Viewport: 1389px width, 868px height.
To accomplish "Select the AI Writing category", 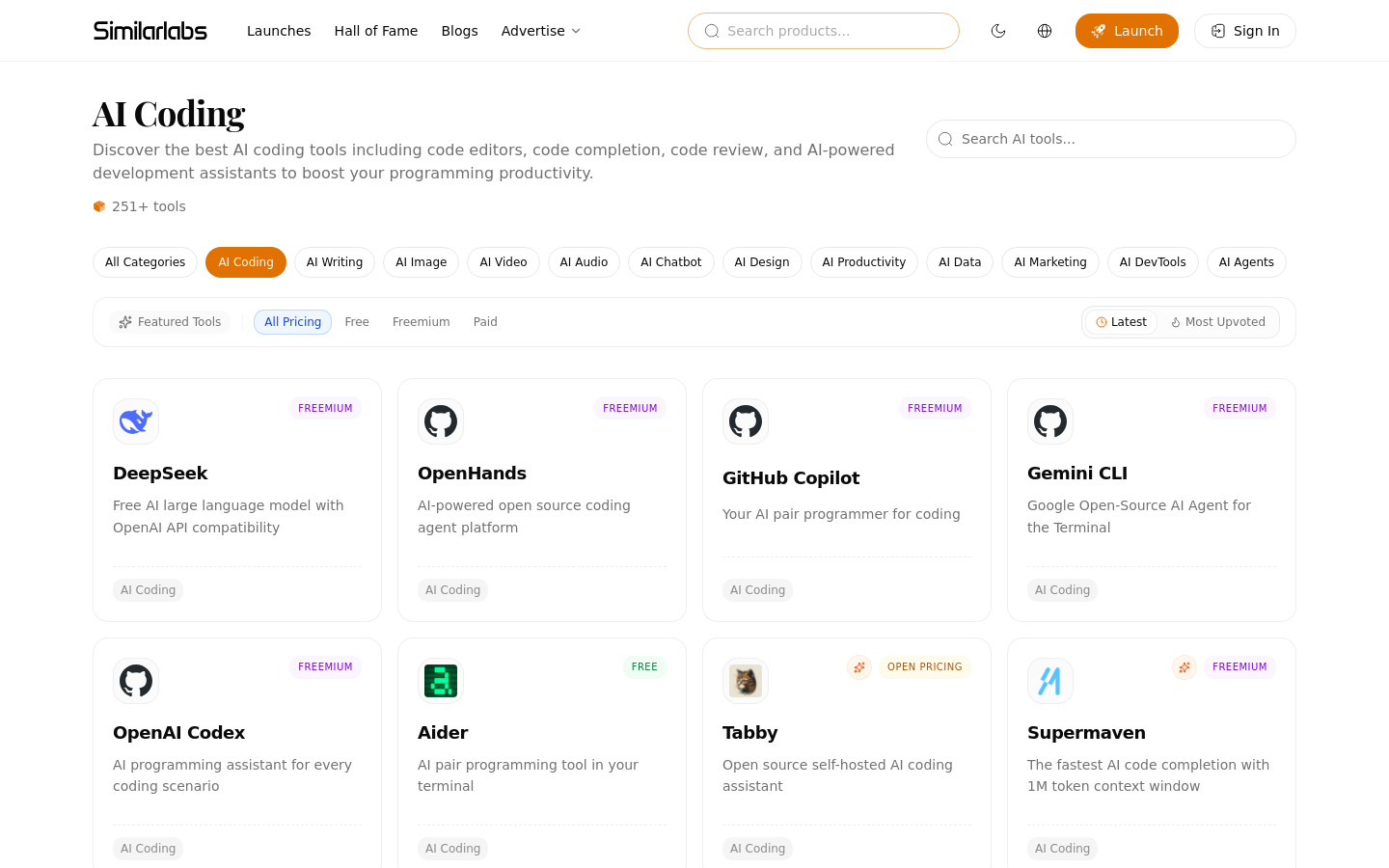I will [335, 262].
